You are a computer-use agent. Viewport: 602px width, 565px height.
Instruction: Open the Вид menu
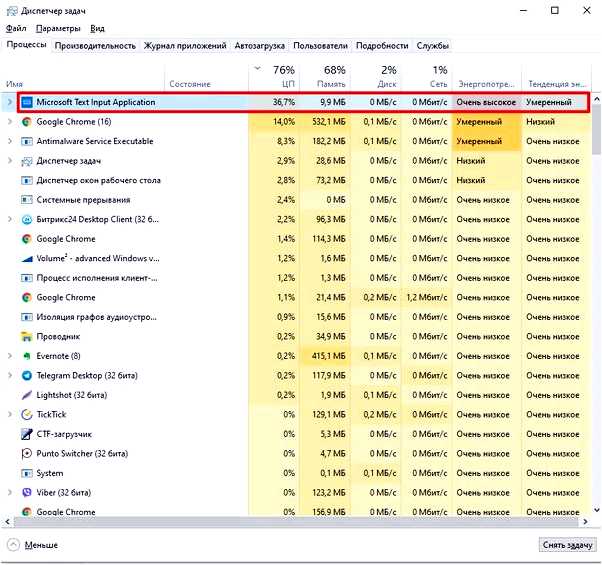pos(98,29)
